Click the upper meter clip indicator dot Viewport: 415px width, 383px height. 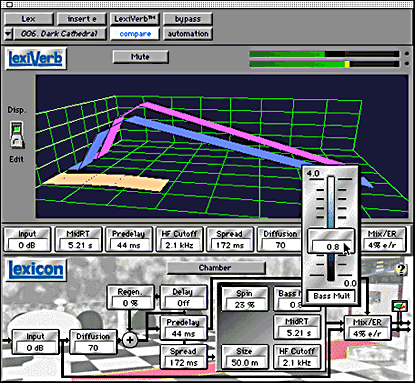click(x=407, y=54)
